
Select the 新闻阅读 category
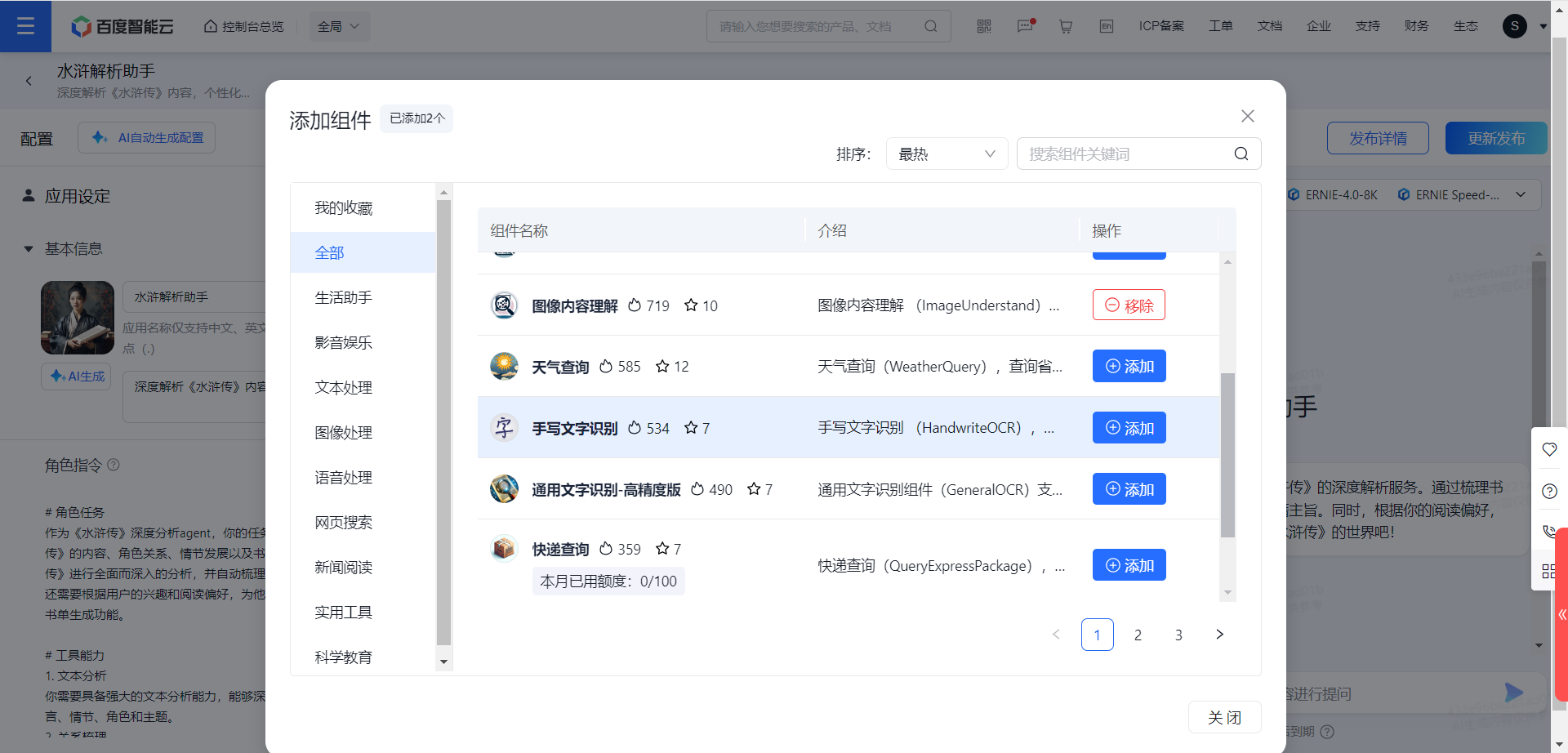(x=363, y=567)
